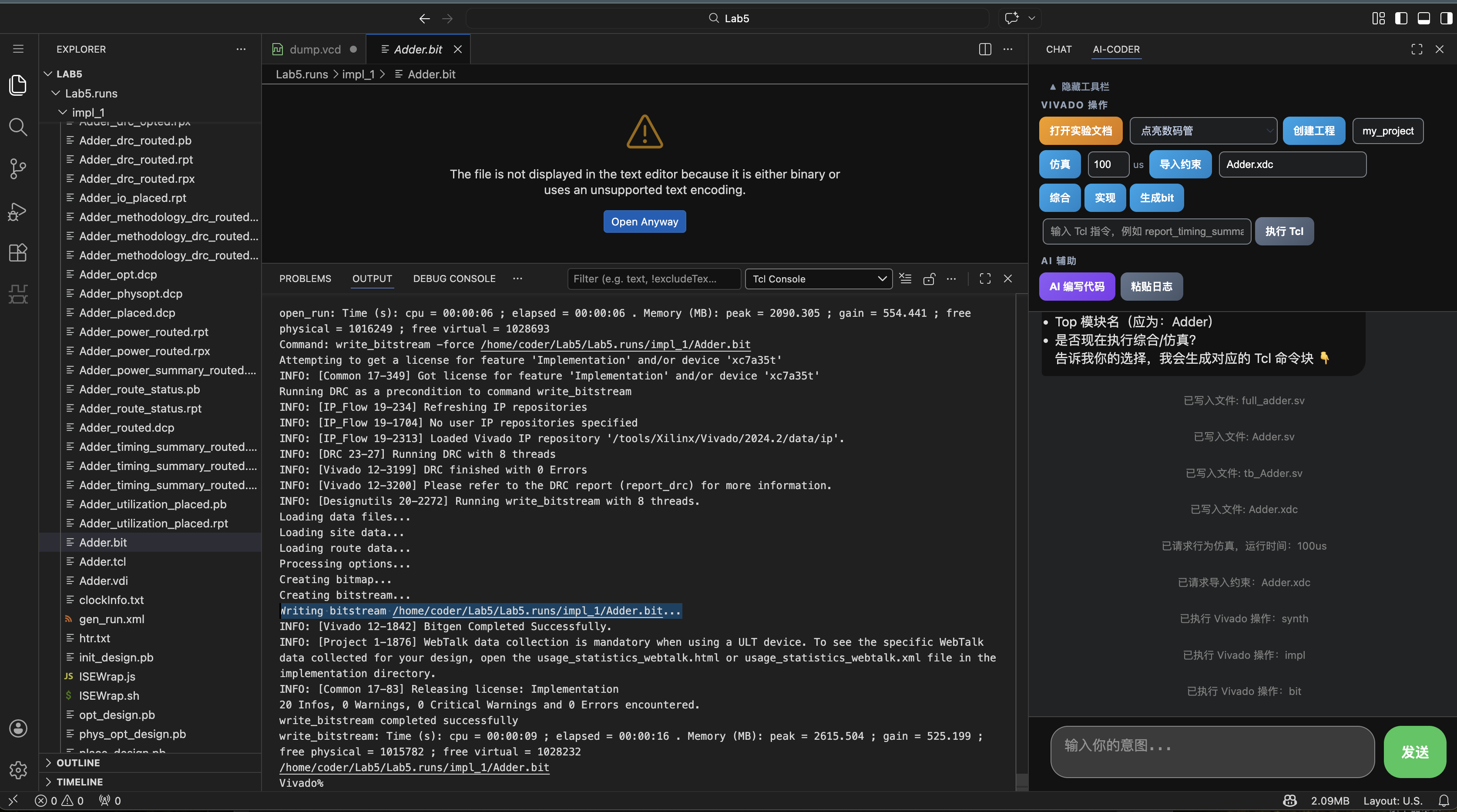Open the Source Control view

(17, 168)
